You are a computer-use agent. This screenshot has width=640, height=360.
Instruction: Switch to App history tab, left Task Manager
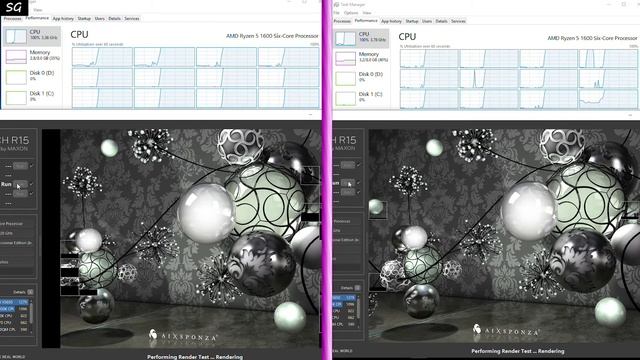[x=63, y=19]
